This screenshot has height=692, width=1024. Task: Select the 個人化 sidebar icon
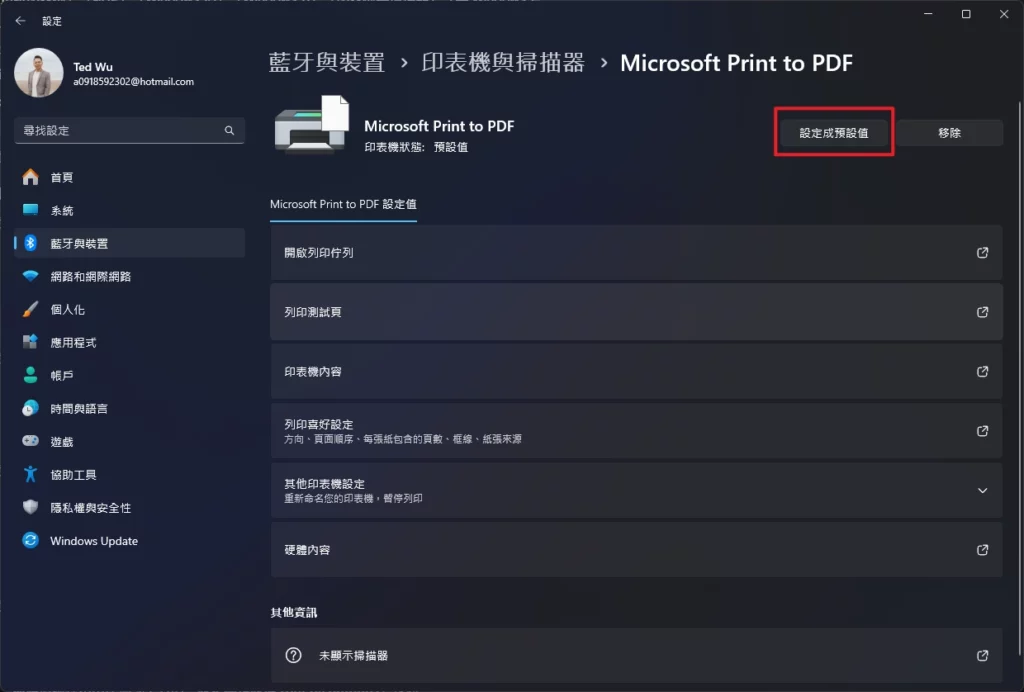point(27,310)
